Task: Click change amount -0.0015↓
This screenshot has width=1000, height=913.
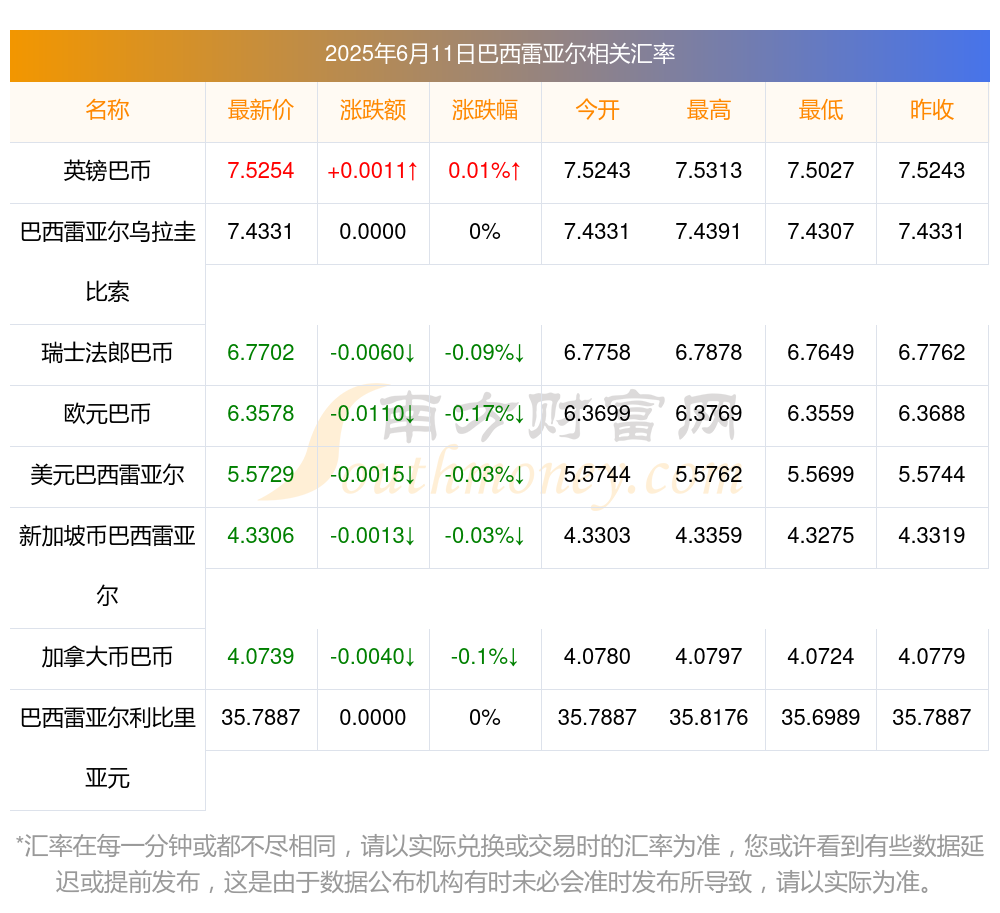Action: coord(373,475)
